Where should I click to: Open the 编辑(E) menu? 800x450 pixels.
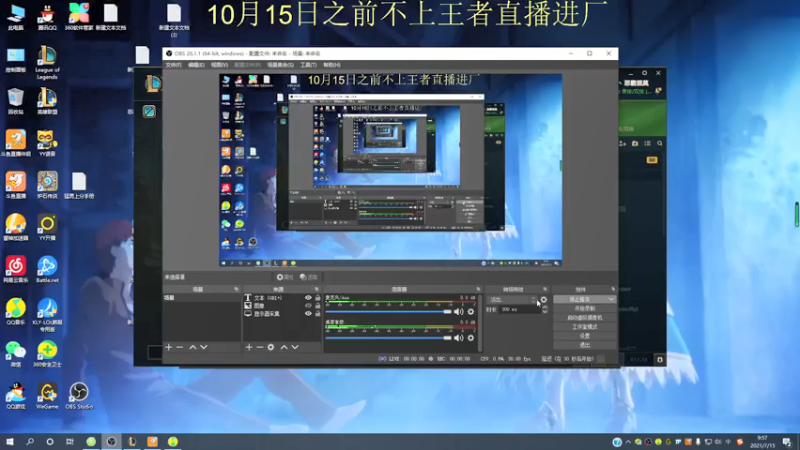click(x=196, y=65)
